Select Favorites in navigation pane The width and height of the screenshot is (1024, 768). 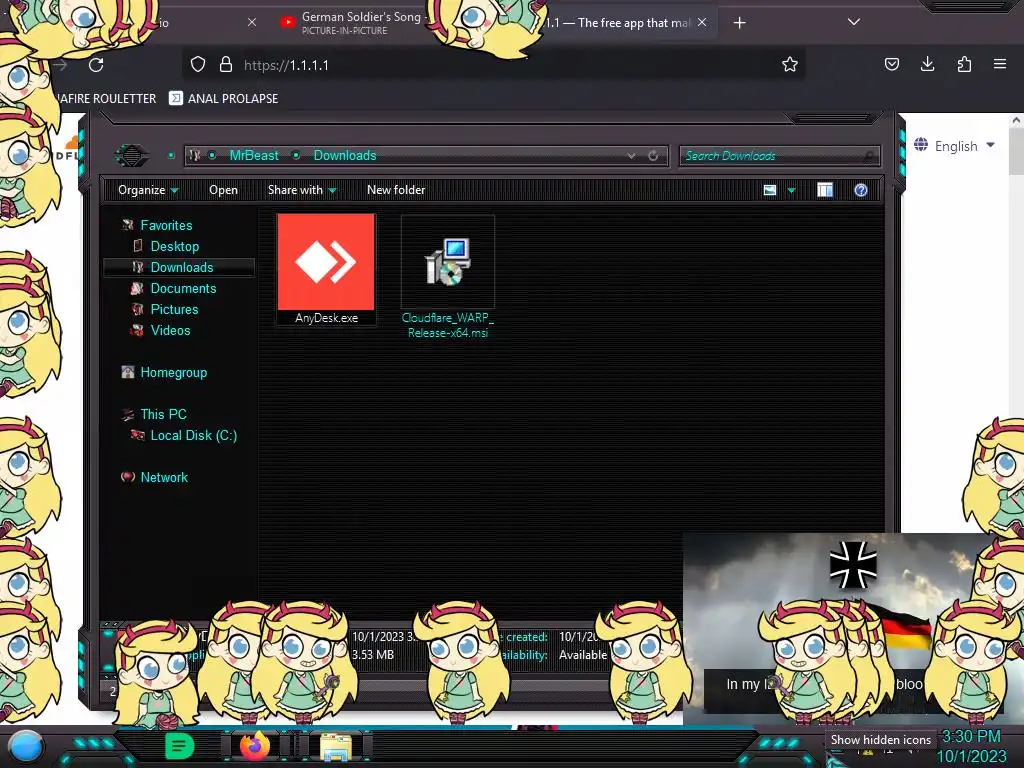(166, 225)
